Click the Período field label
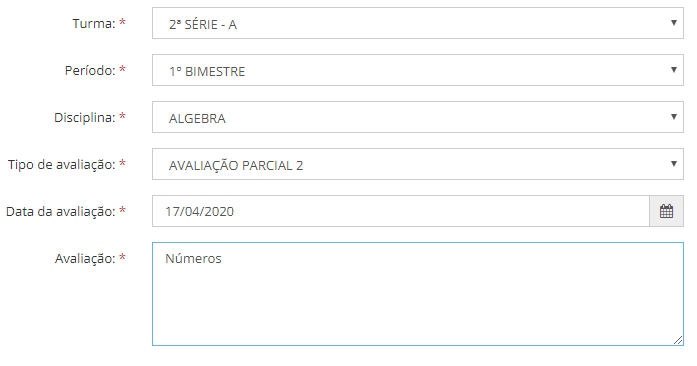The height and width of the screenshot is (366, 697). [x=90, y=70]
